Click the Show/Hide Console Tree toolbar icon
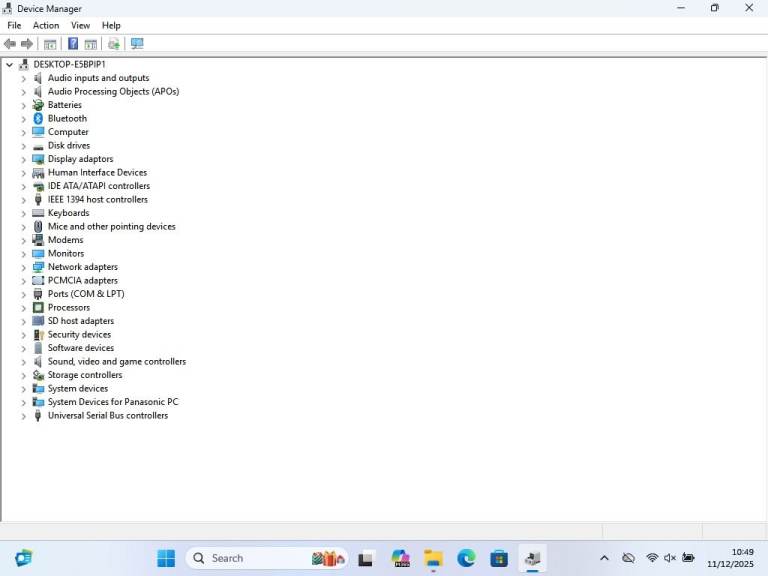The image size is (768, 576). point(50,44)
